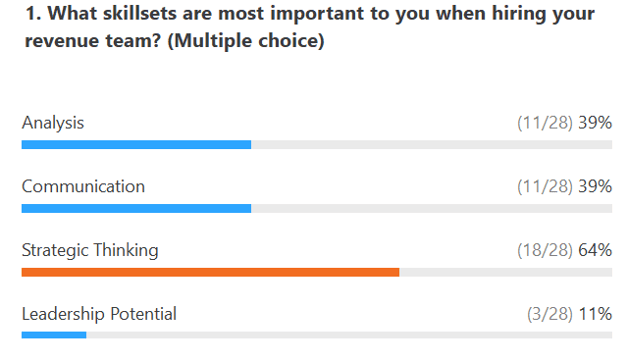Click the orange Strategic Thinking bar
This screenshot has height=361, width=628.
click(x=210, y=272)
